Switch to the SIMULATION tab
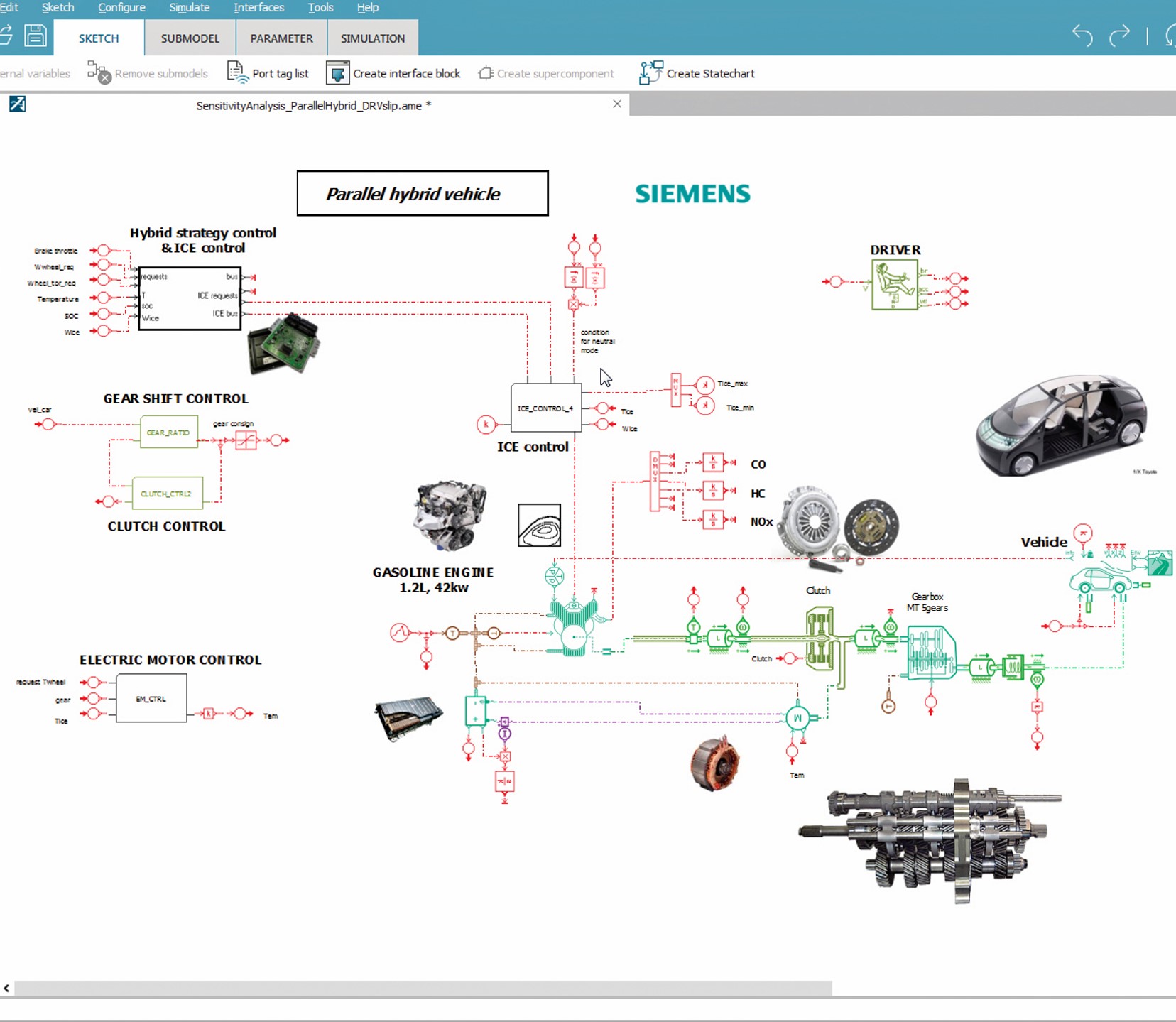 coord(372,38)
